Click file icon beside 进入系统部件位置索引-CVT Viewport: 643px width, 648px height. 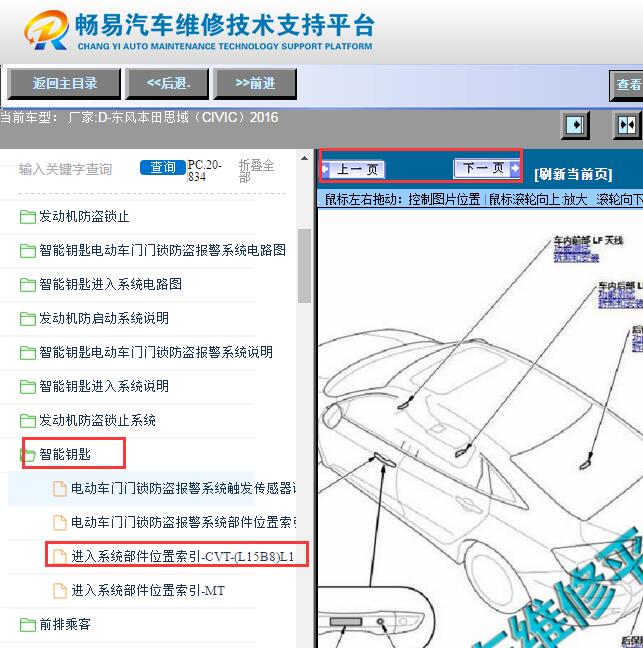(x=60, y=557)
